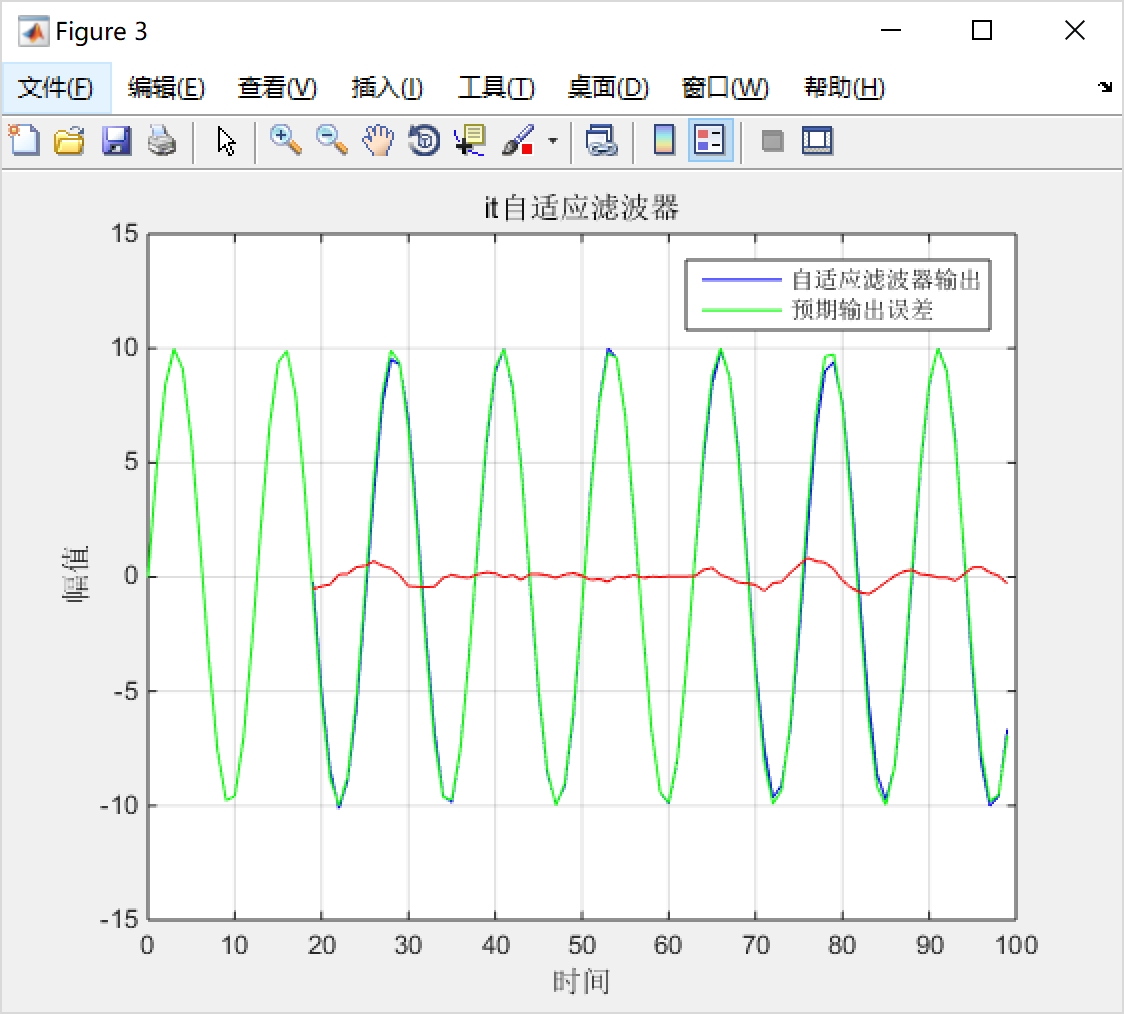Toggle the Insert Legend button
The image size is (1124, 1014).
click(x=710, y=140)
